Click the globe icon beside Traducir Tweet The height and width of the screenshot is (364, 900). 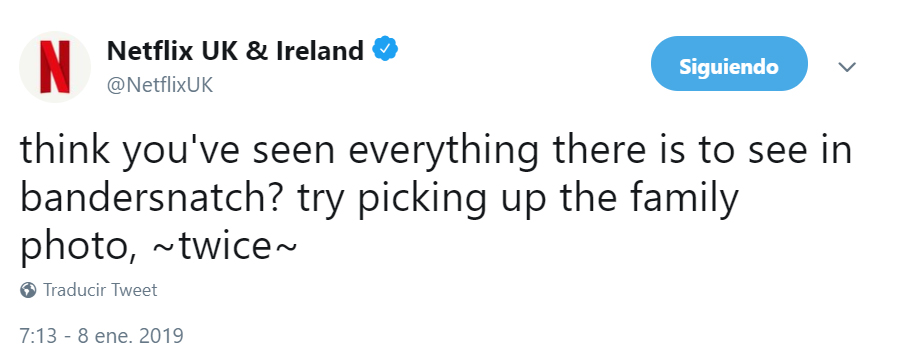click(x=28, y=290)
